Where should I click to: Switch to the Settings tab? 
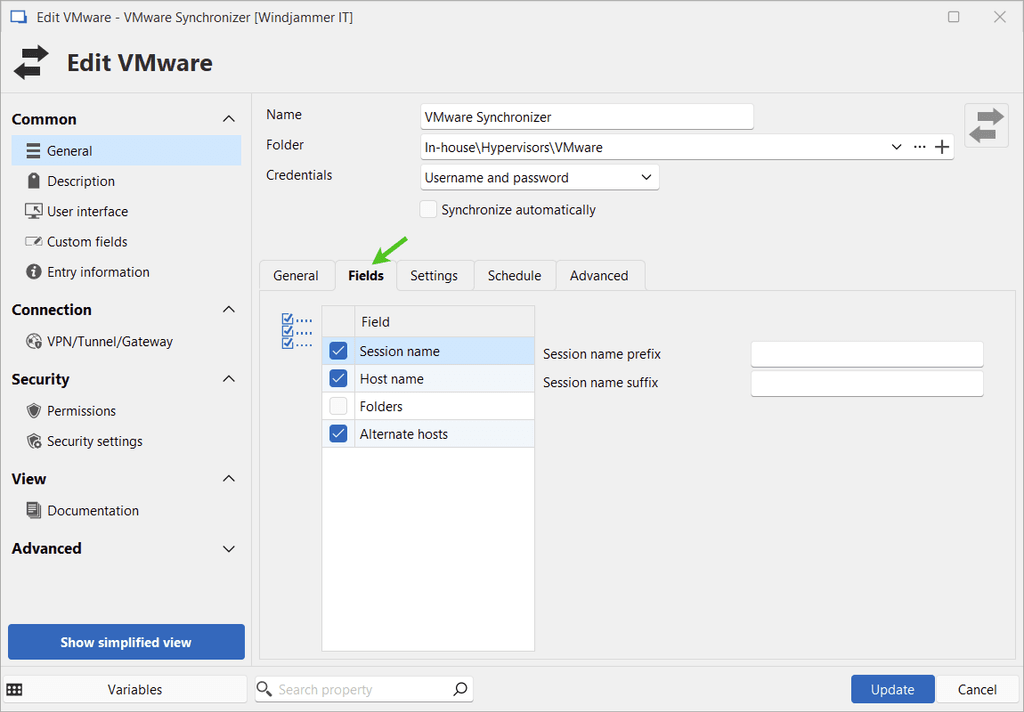pos(434,275)
